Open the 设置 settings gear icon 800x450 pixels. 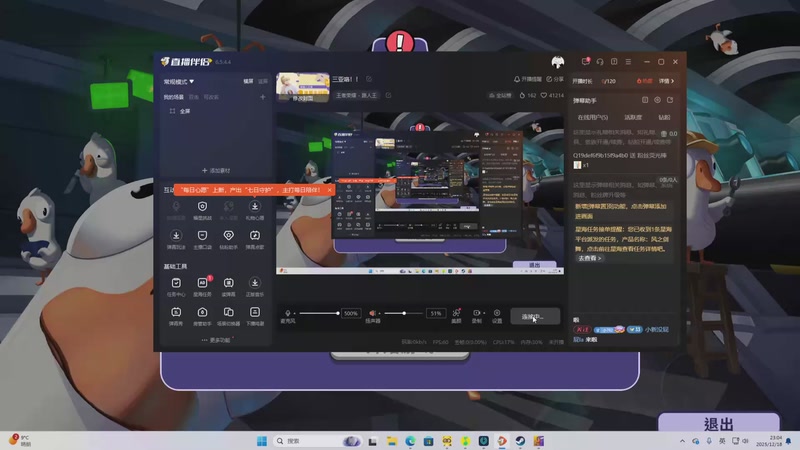click(497, 313)
